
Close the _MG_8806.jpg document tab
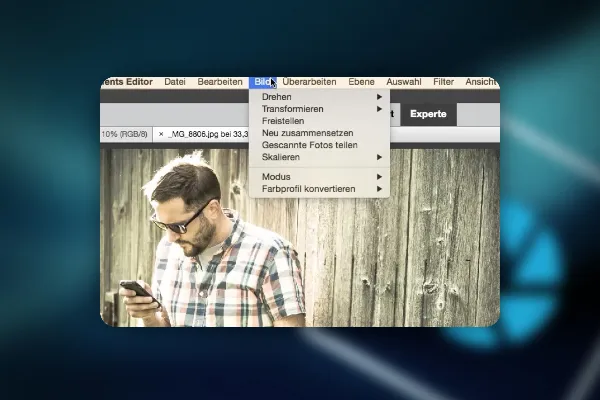pos(161,134)
